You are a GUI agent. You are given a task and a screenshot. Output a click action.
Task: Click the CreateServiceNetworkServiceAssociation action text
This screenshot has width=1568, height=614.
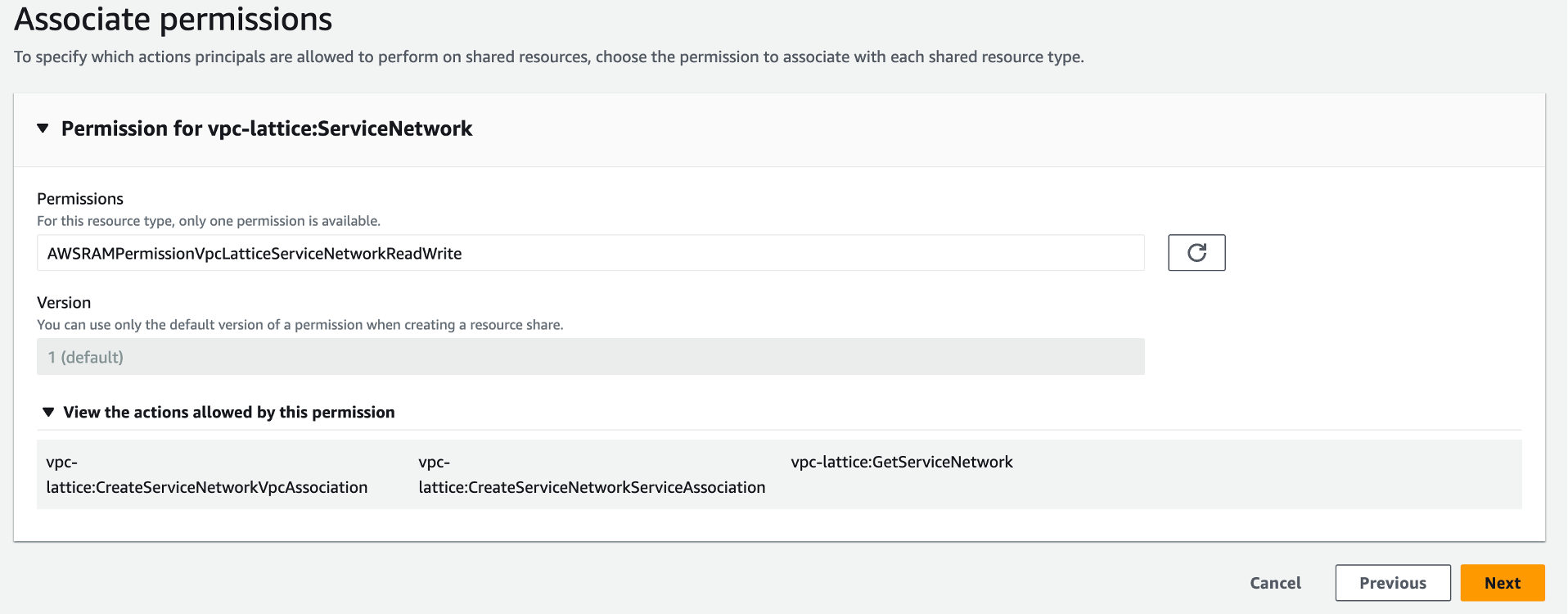592,475
